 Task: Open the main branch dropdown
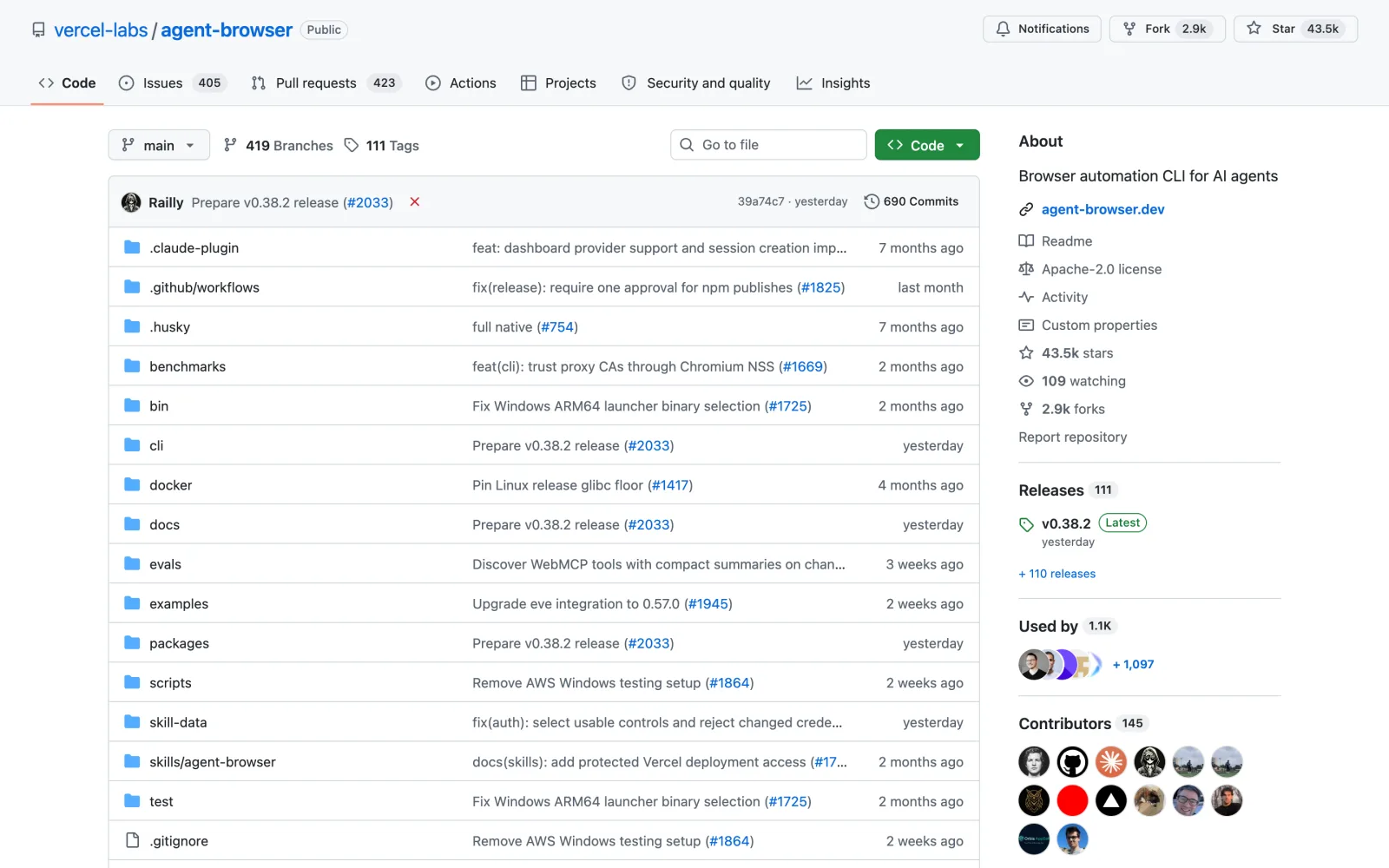(x=159, y=145)
